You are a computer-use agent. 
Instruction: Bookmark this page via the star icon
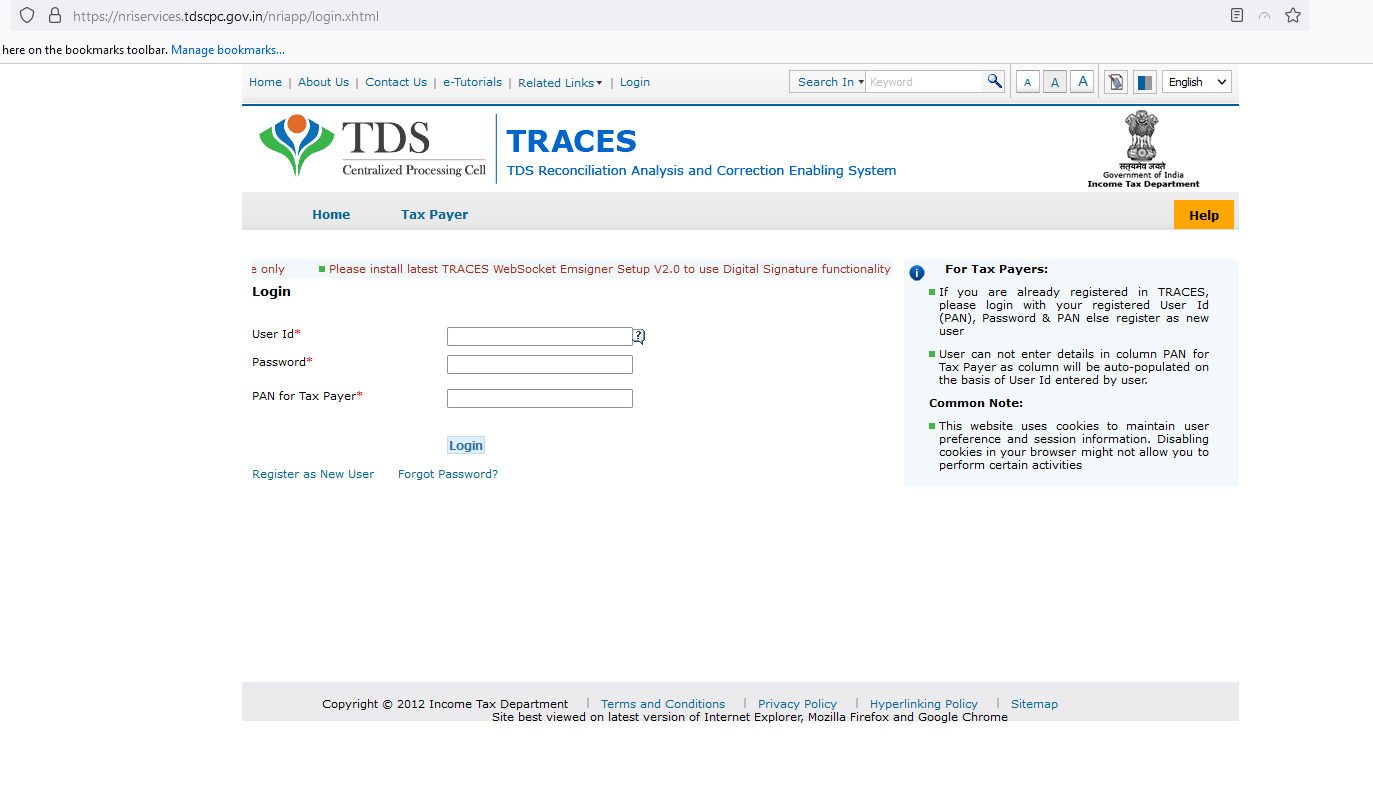point(1291,16)
